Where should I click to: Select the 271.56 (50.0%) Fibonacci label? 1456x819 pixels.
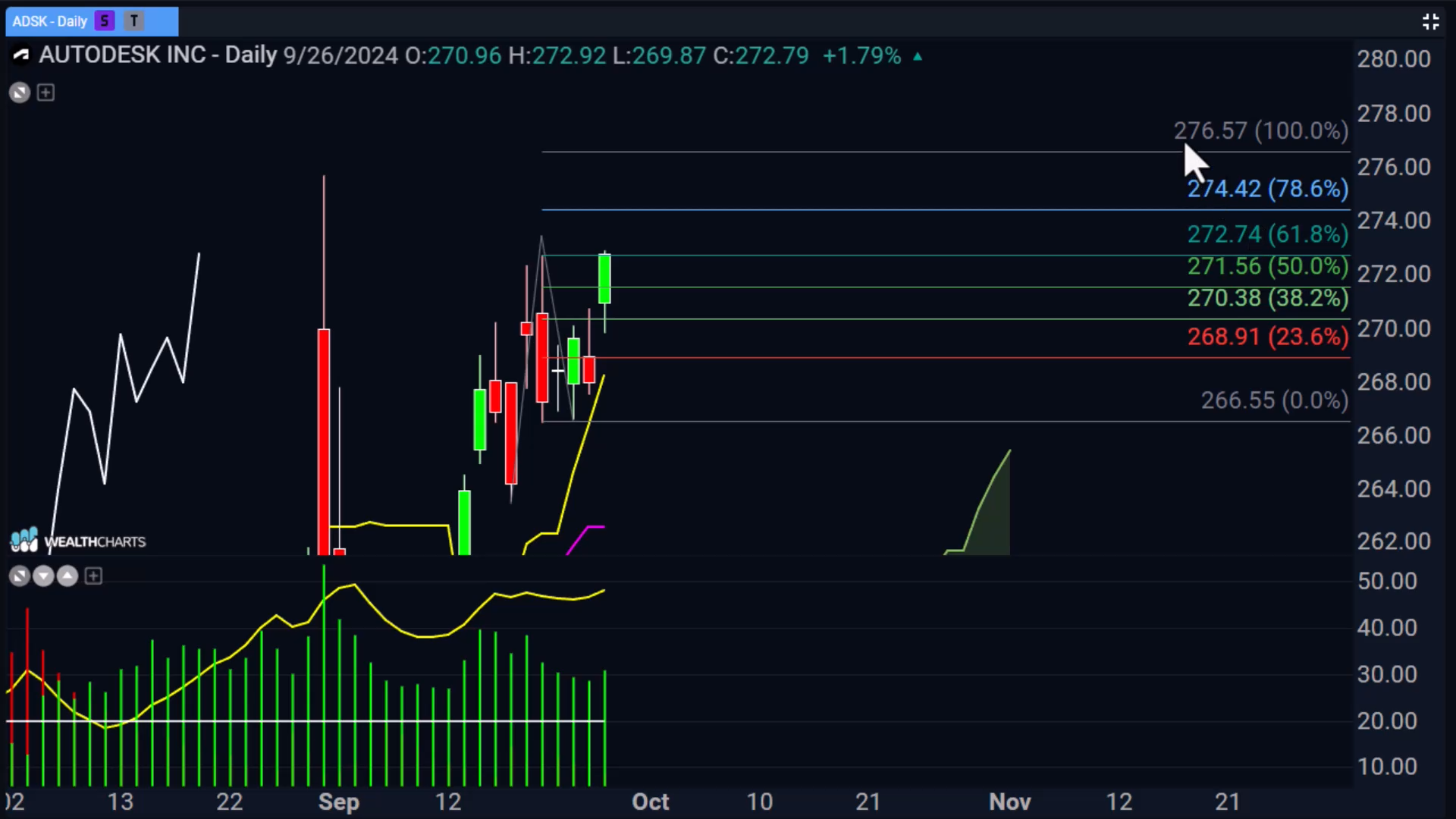(x=1267, y=266)
